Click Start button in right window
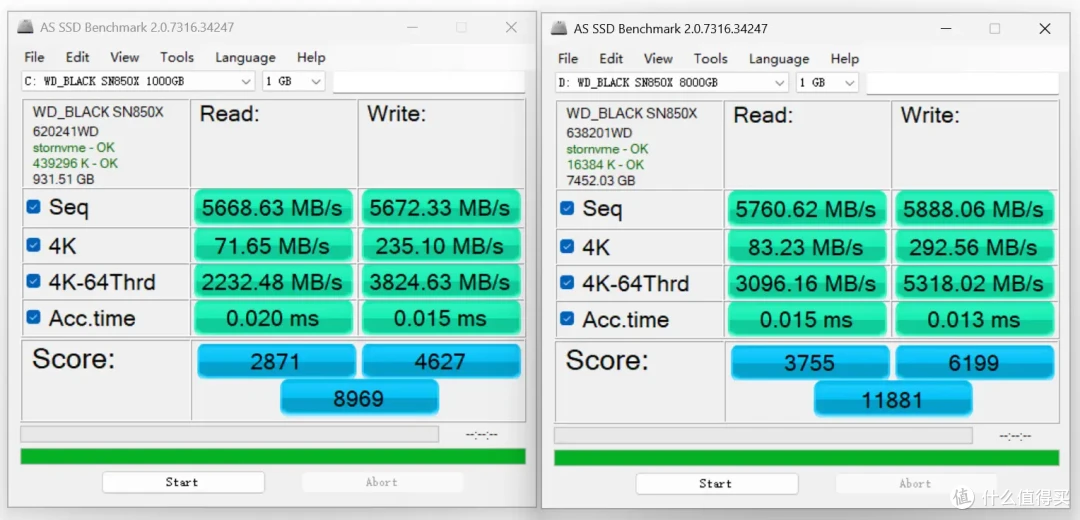Image resolution: width=1080 pixels, height=520 pixels. (716, 483)
